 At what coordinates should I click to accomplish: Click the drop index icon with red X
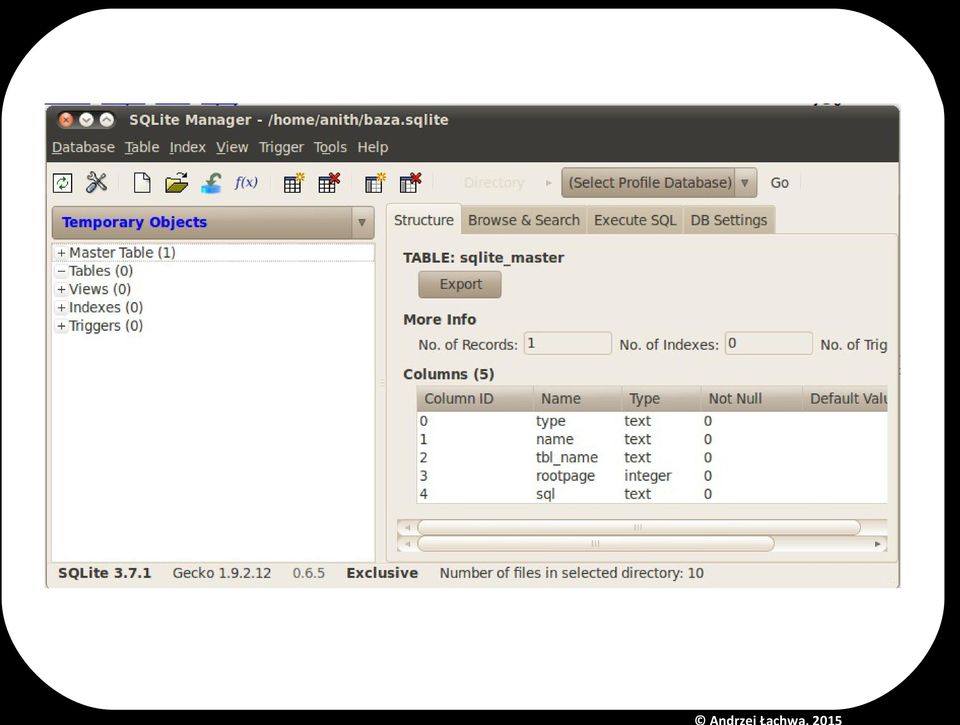click(410, 182)
